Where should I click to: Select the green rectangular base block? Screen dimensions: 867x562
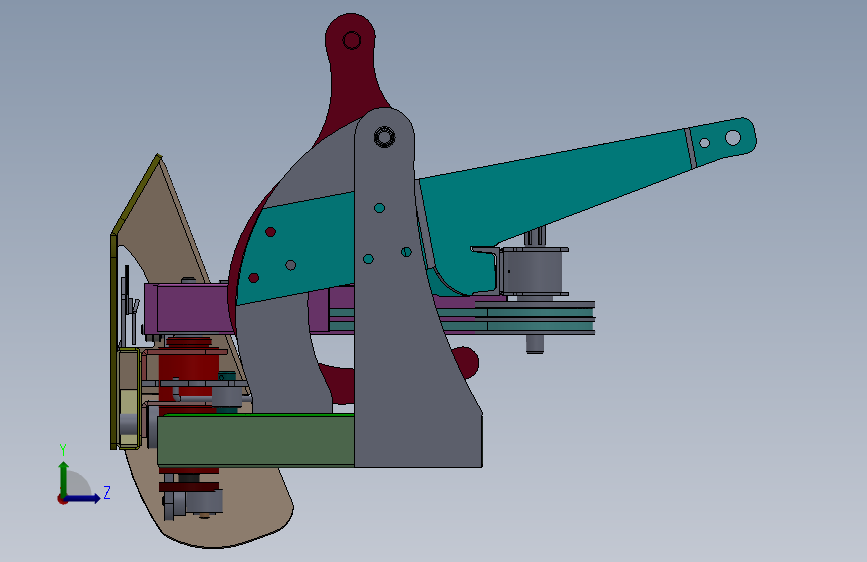click(x=255, y=441)
